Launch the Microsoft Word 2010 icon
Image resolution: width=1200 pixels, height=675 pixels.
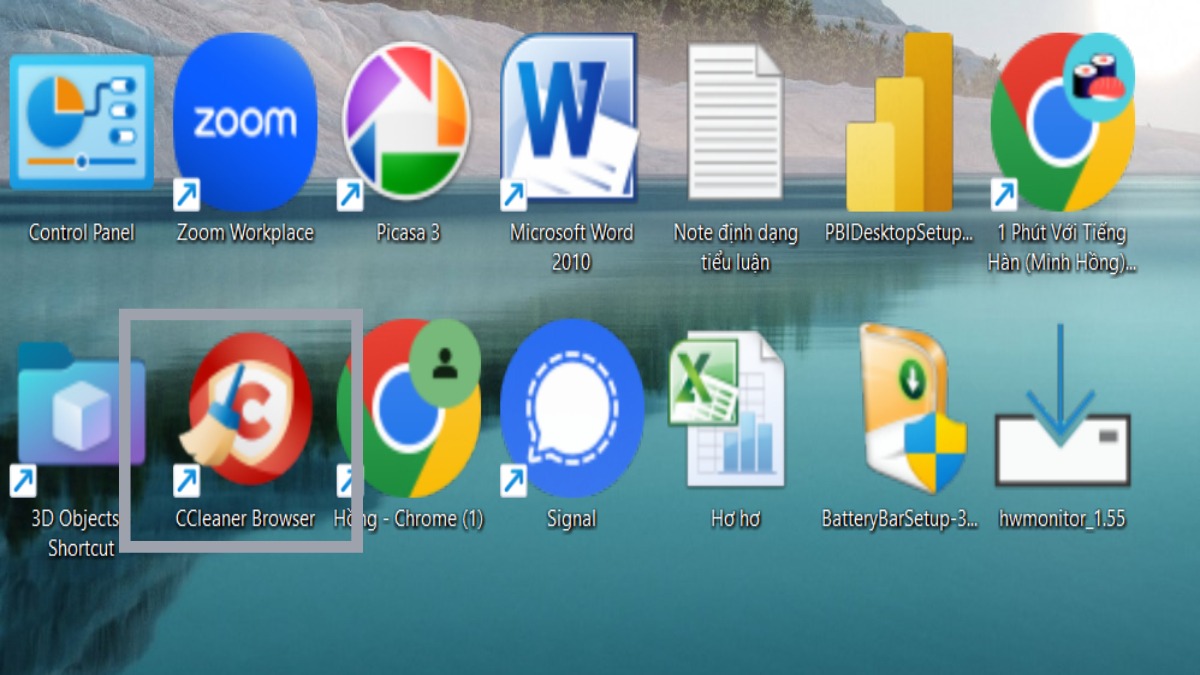(569, 119)
